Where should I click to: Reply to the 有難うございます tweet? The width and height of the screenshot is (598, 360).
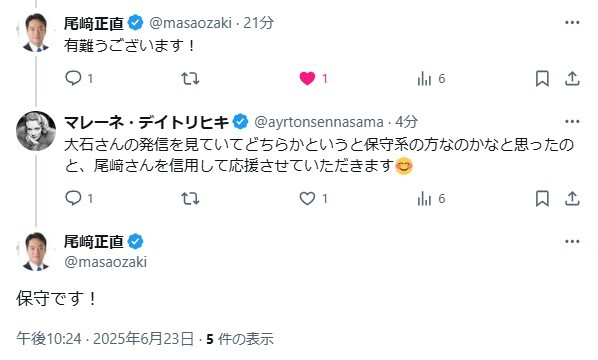point(73,79)
